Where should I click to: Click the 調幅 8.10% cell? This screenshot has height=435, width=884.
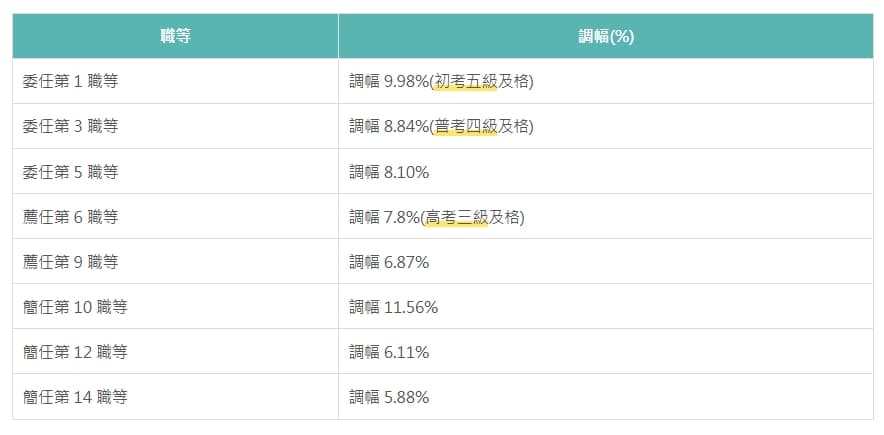[x=605, y=171]
